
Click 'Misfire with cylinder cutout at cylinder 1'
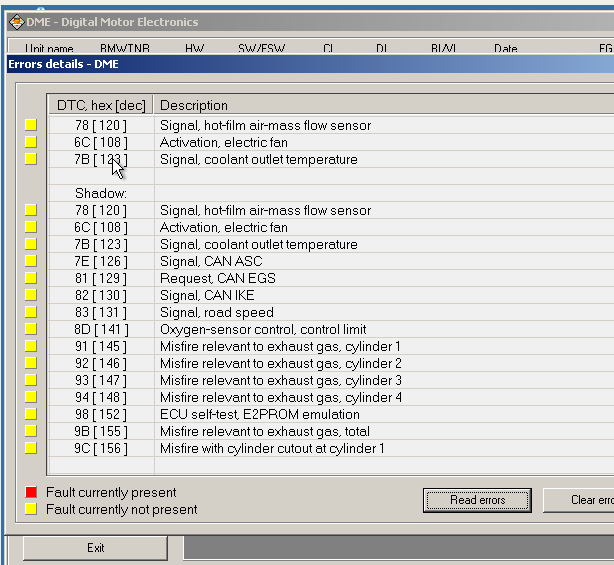[x=272, y=448]
